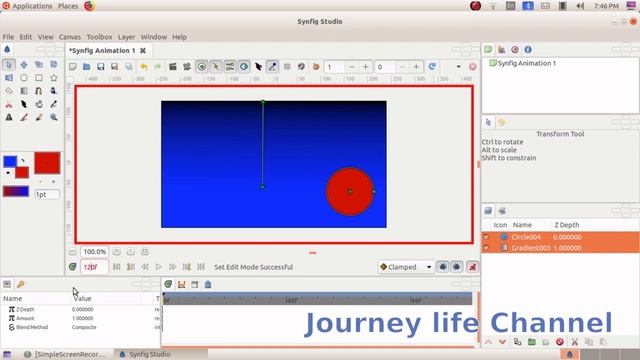Click the 100.0% zoom field
The image size is (640, 360).
(94, 251)
